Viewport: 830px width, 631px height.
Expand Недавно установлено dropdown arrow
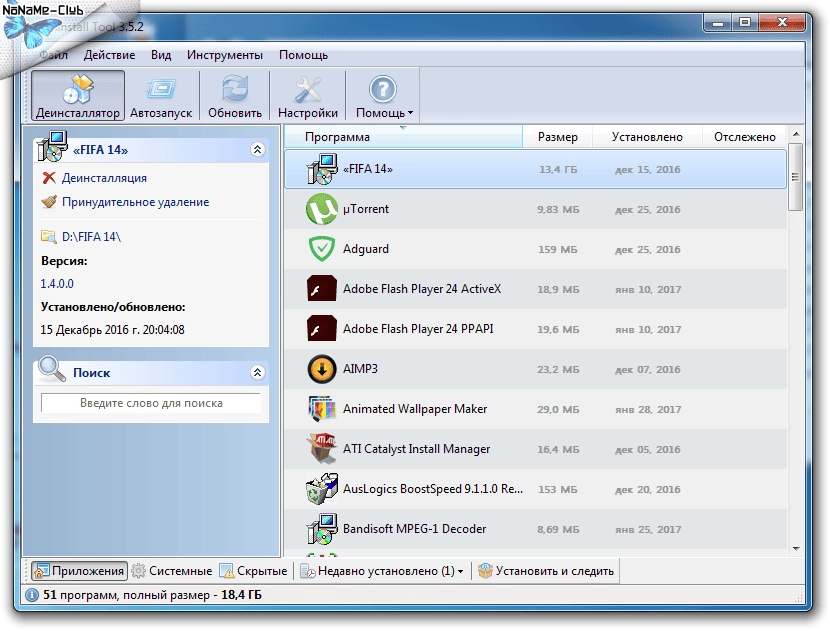tap(461, 572)
